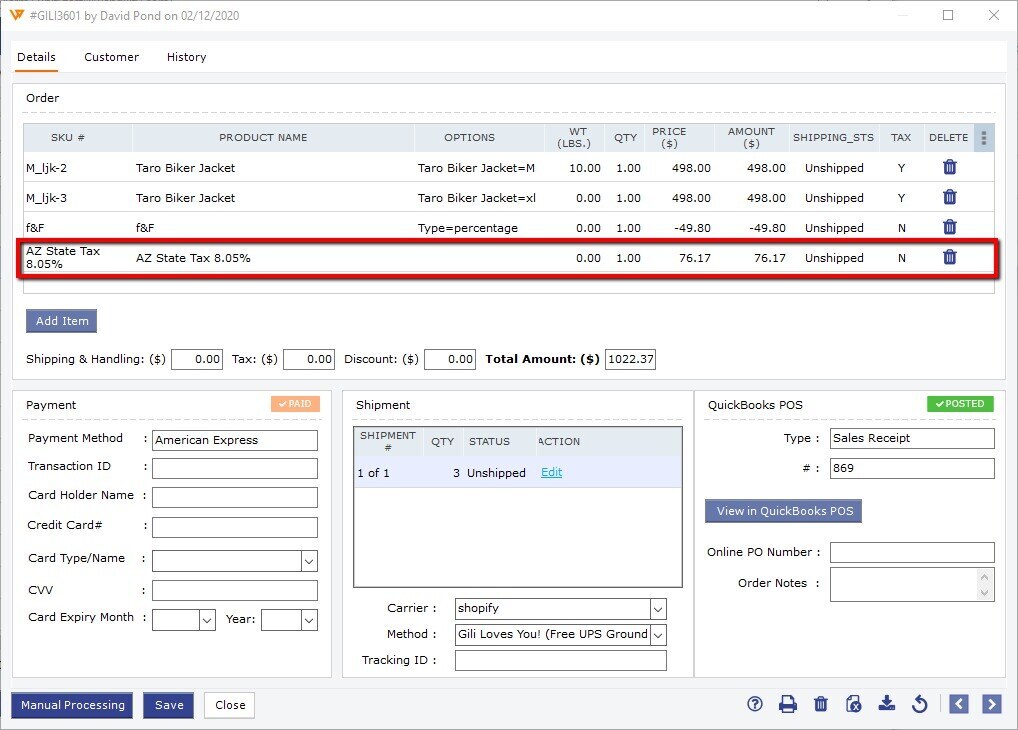Click the download icon in bottom toolbar
Viewport: 1018px width, 730px height.
[x=886, y=704]
